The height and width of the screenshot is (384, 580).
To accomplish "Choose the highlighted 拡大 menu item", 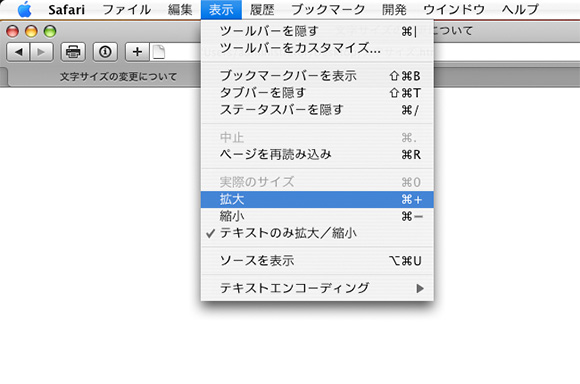I will click(x=317, y=199).
